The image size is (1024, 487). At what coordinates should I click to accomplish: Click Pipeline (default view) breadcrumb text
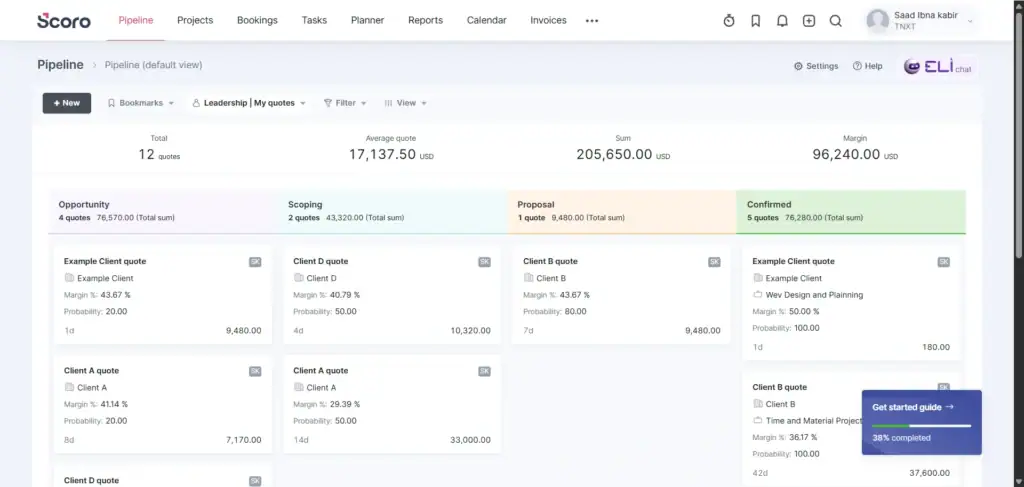pyautogui.click(x=153, y=65)
